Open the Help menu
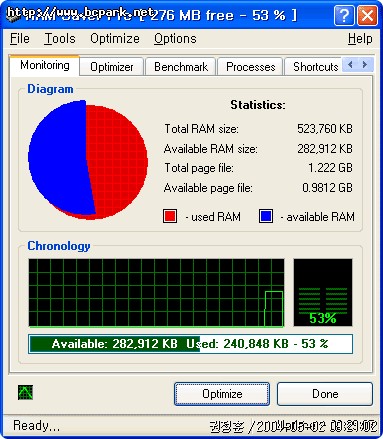The width and height of the screenshot is (383, 439). coord(360,39)
